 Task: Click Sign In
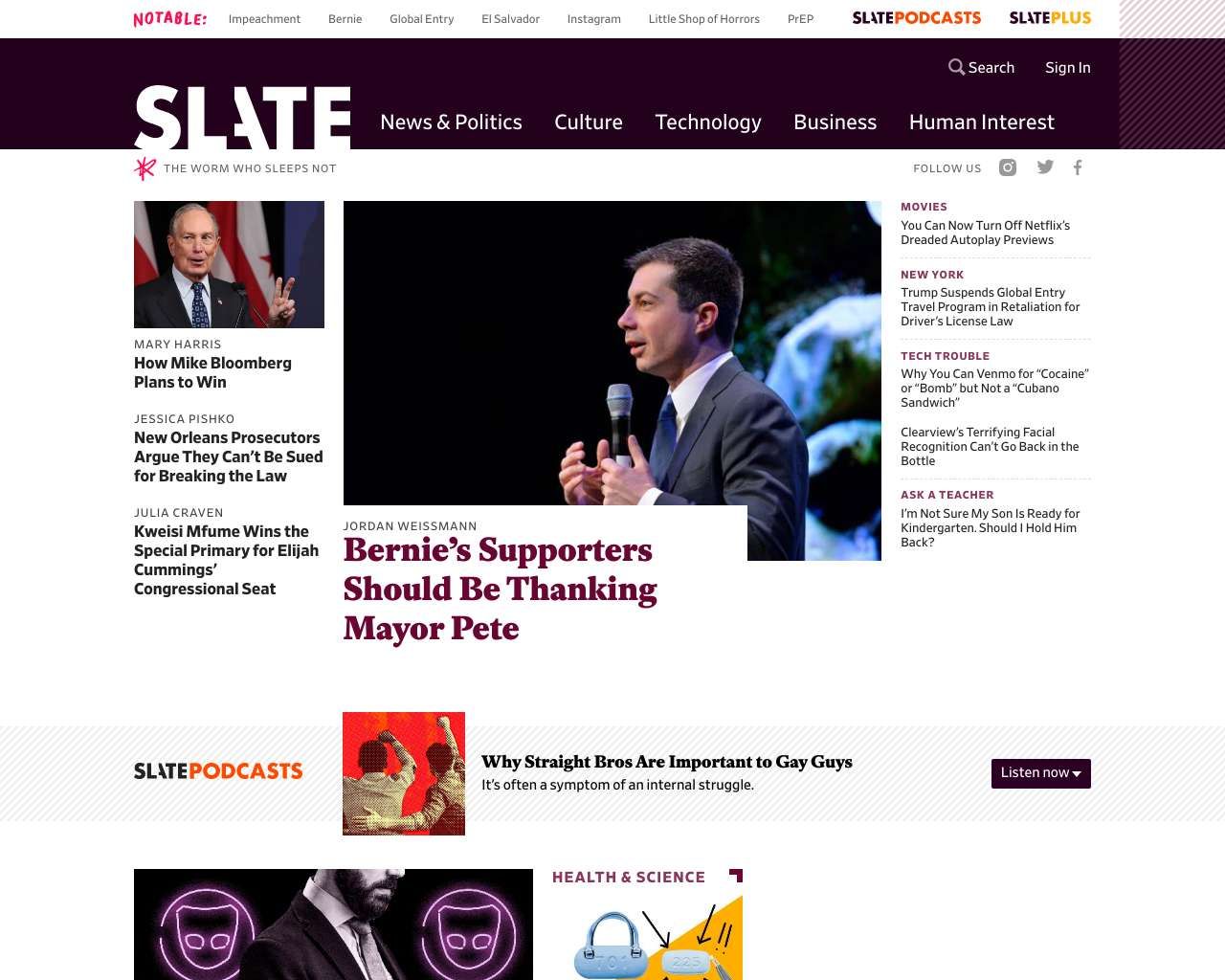(1068, 67)
